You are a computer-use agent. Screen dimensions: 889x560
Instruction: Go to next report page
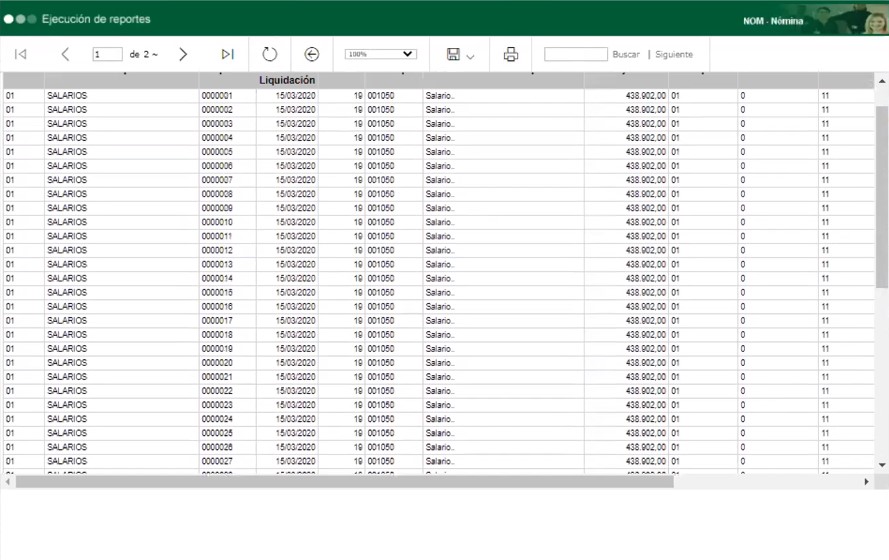183,54
